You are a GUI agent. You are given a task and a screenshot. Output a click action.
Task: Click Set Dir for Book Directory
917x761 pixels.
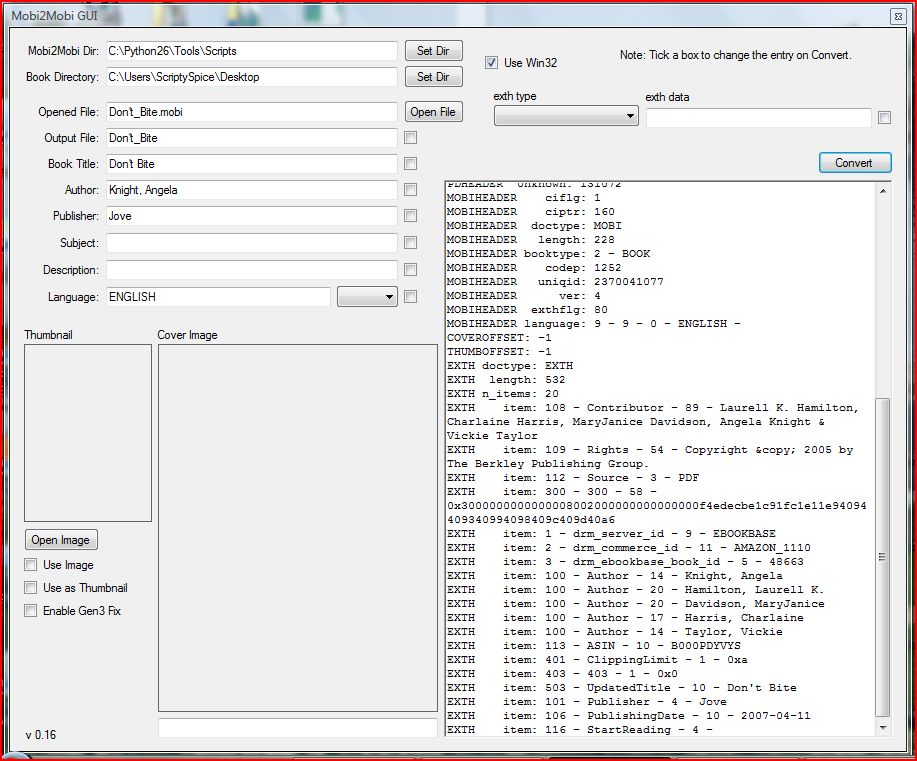(x=433, y=77)
